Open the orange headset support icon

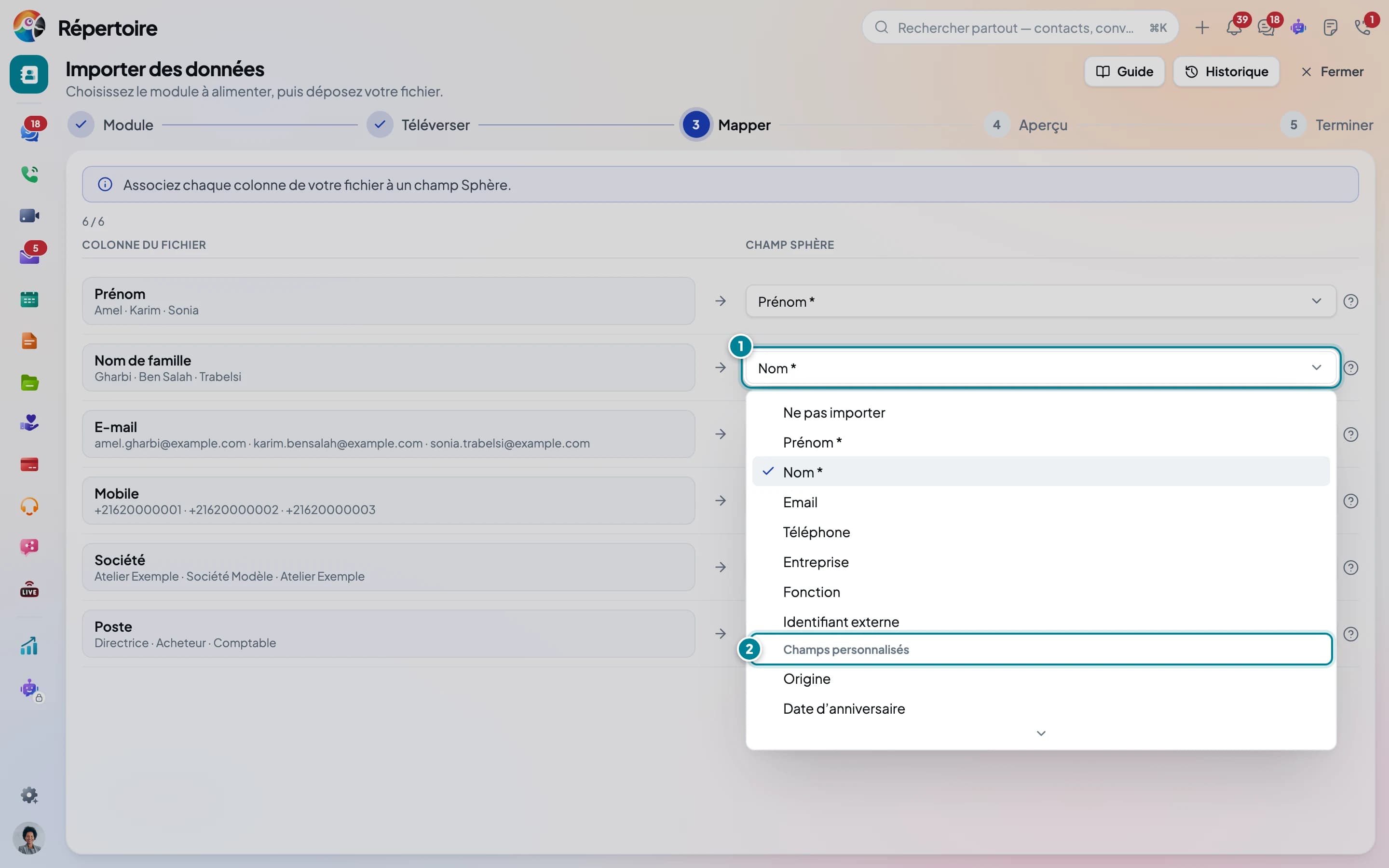[x=29, y=506]
